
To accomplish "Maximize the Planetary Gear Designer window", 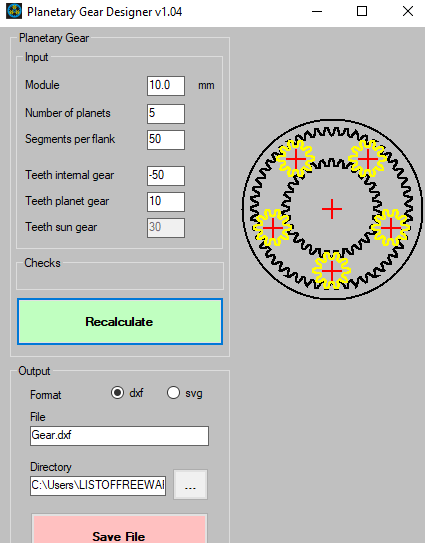I will (362, 11).
